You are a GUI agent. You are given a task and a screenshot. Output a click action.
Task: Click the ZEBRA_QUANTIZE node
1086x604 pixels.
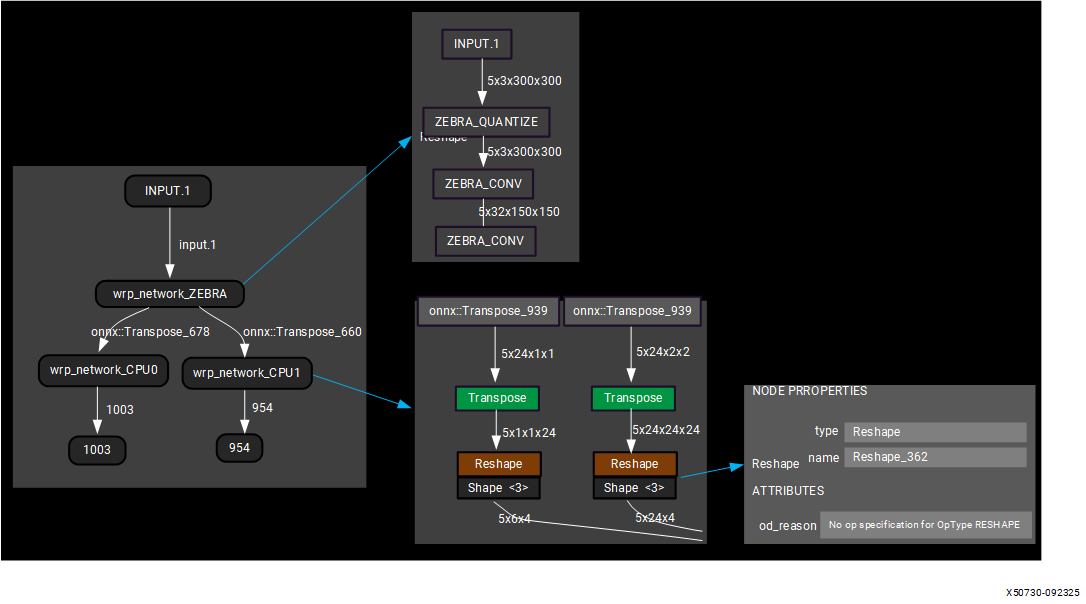coord(486,121)
